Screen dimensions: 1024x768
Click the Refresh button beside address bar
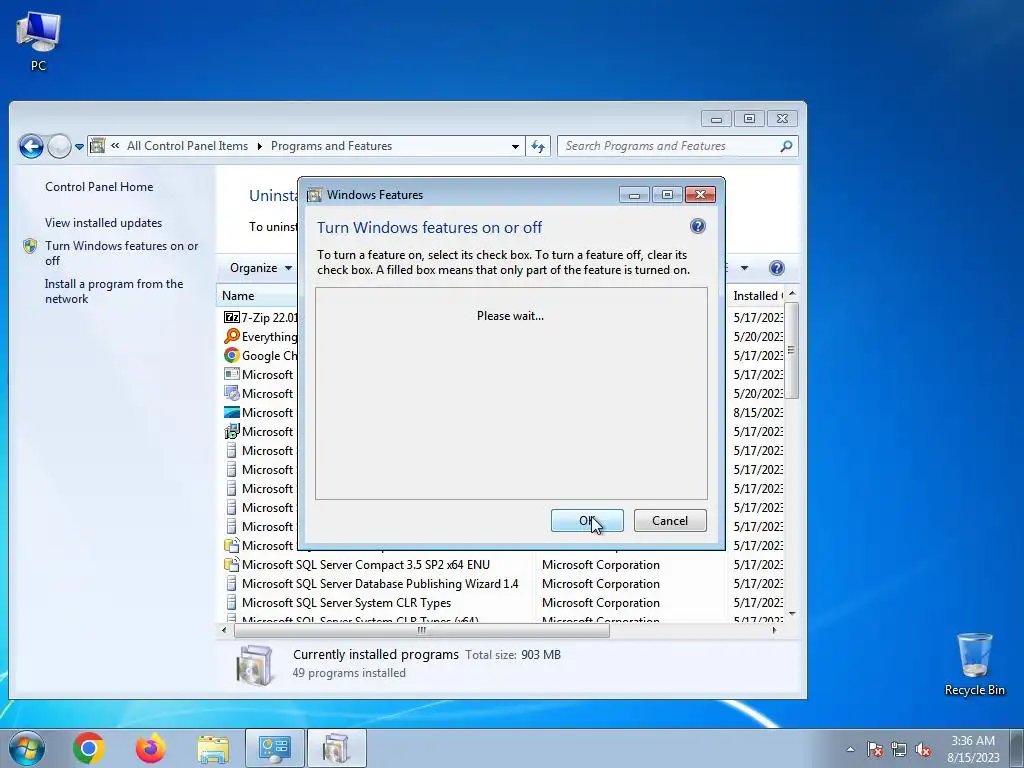coord(537,146)
